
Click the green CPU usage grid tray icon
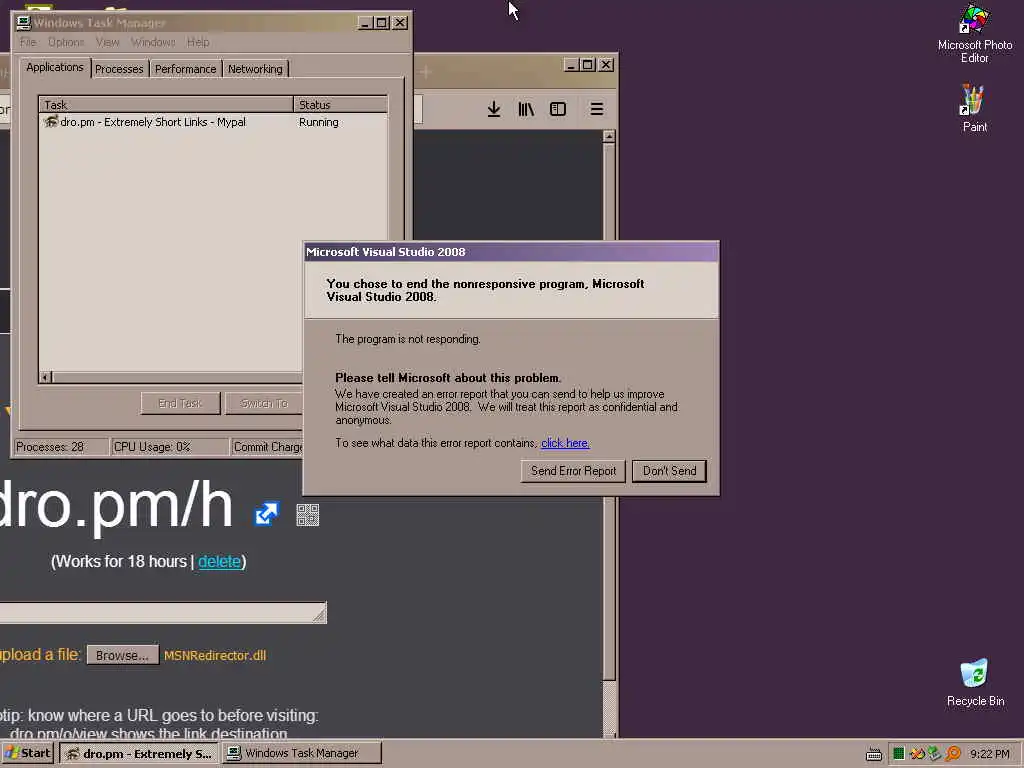(x=898, y=754)
